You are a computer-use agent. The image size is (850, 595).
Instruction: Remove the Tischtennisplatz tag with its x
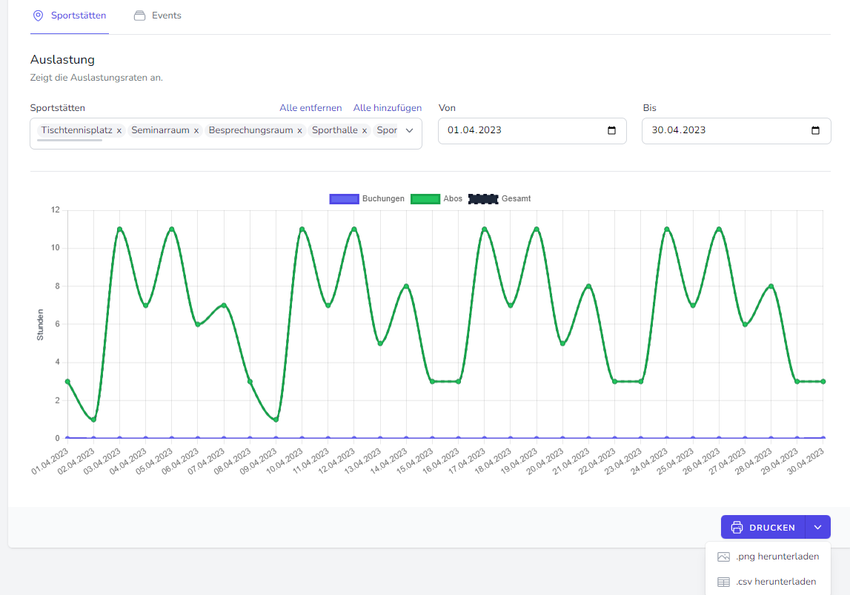pyautogui.click(x=119, y=131)
